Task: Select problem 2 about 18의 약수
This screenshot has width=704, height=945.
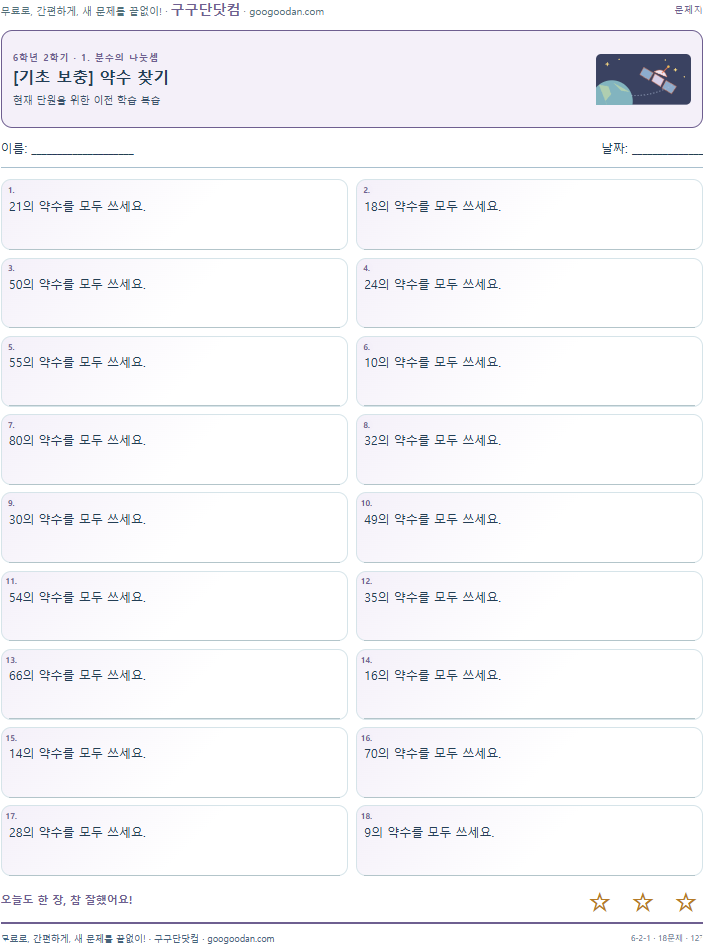Action: click(x=529, y=215)
